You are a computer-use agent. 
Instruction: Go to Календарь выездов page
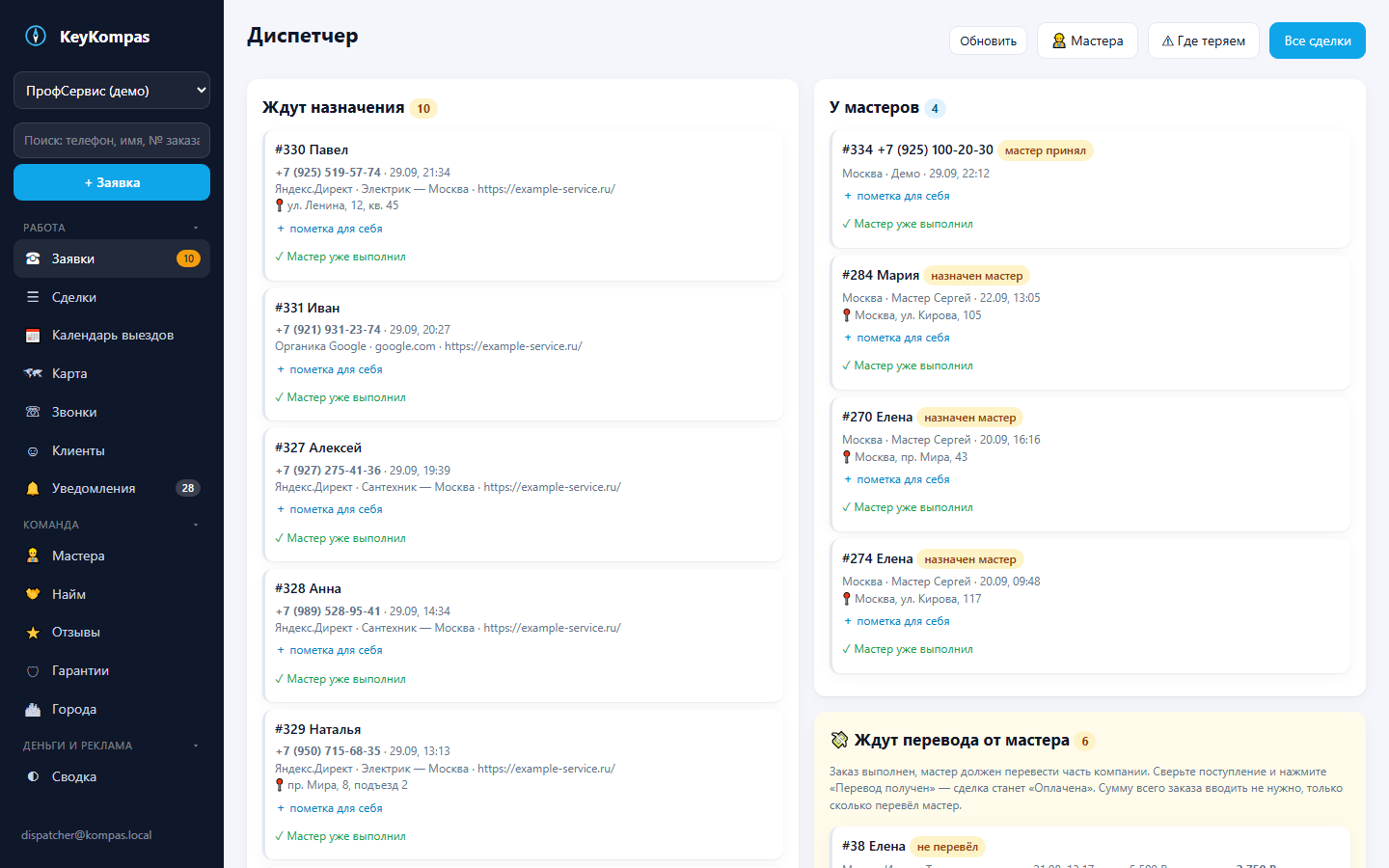pyautogui.click(x=112, y=336)
